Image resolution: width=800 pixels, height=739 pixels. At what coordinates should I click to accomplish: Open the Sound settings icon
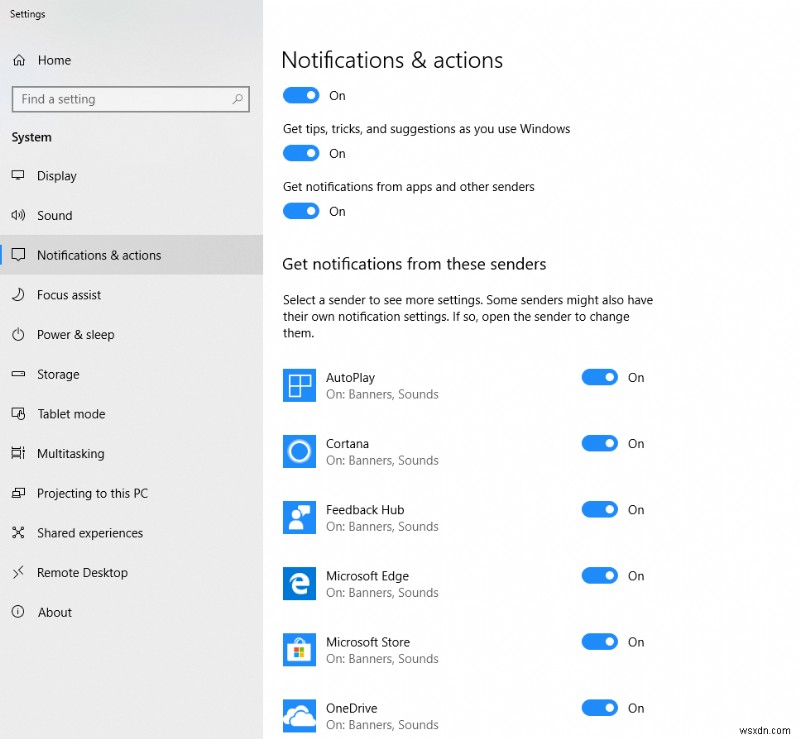point(19,215)
